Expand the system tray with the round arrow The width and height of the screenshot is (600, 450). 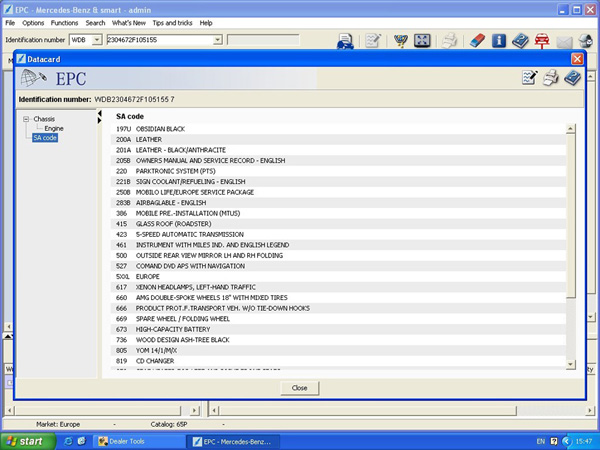pyautogui.click(x=566, y=441)
